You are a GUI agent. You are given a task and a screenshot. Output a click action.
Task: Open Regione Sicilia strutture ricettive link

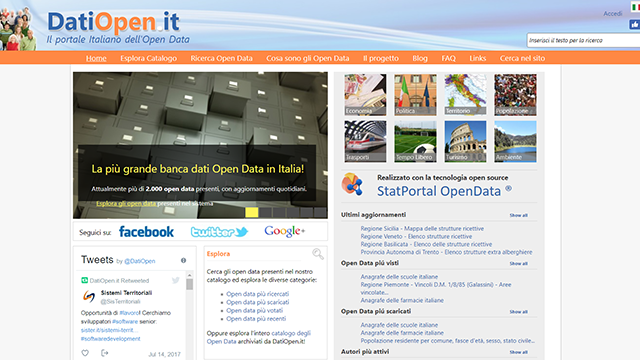(422, 229)
